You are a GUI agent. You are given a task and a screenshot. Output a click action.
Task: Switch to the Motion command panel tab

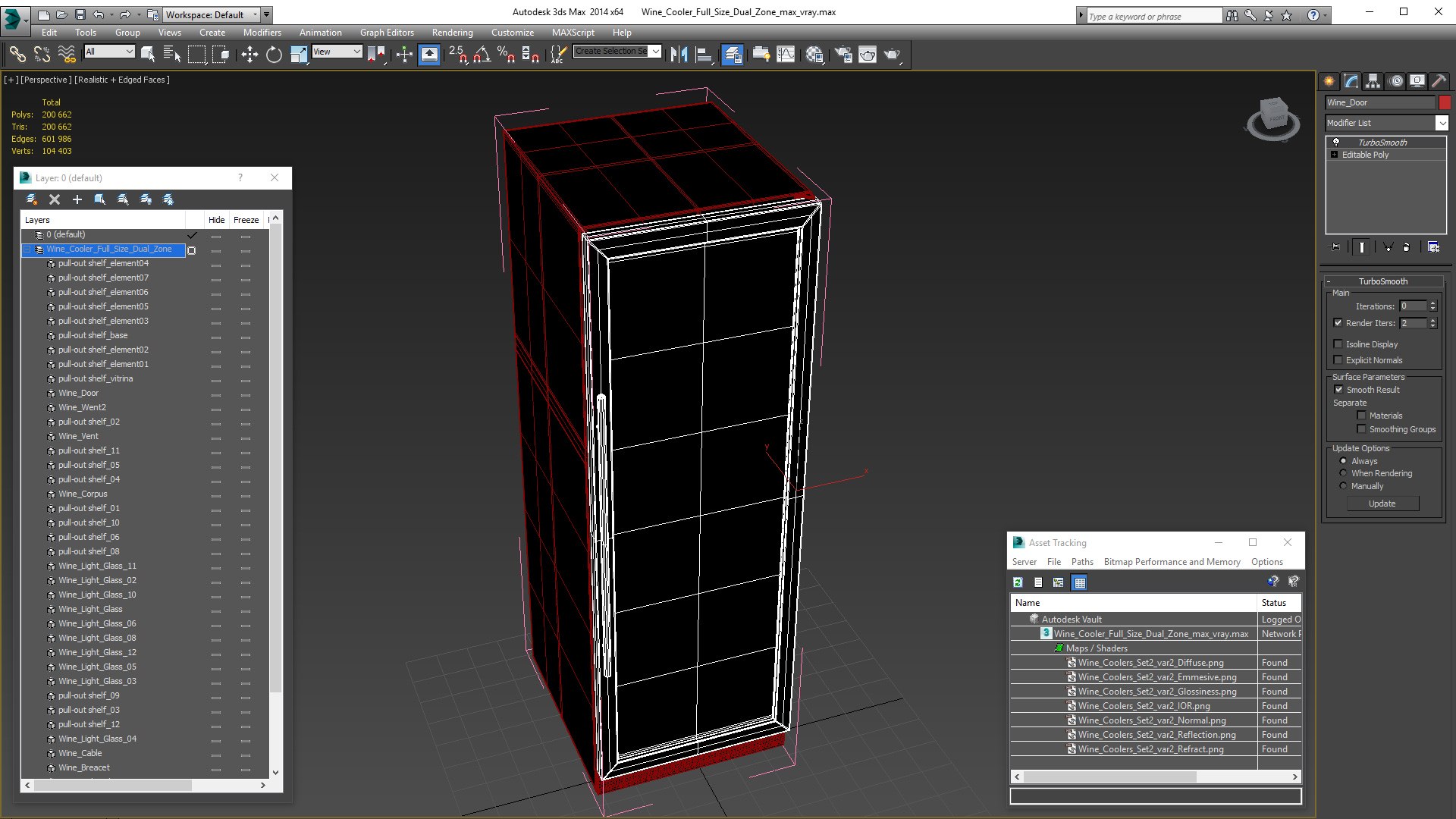pyautogui.click(x=1395, y=81)
